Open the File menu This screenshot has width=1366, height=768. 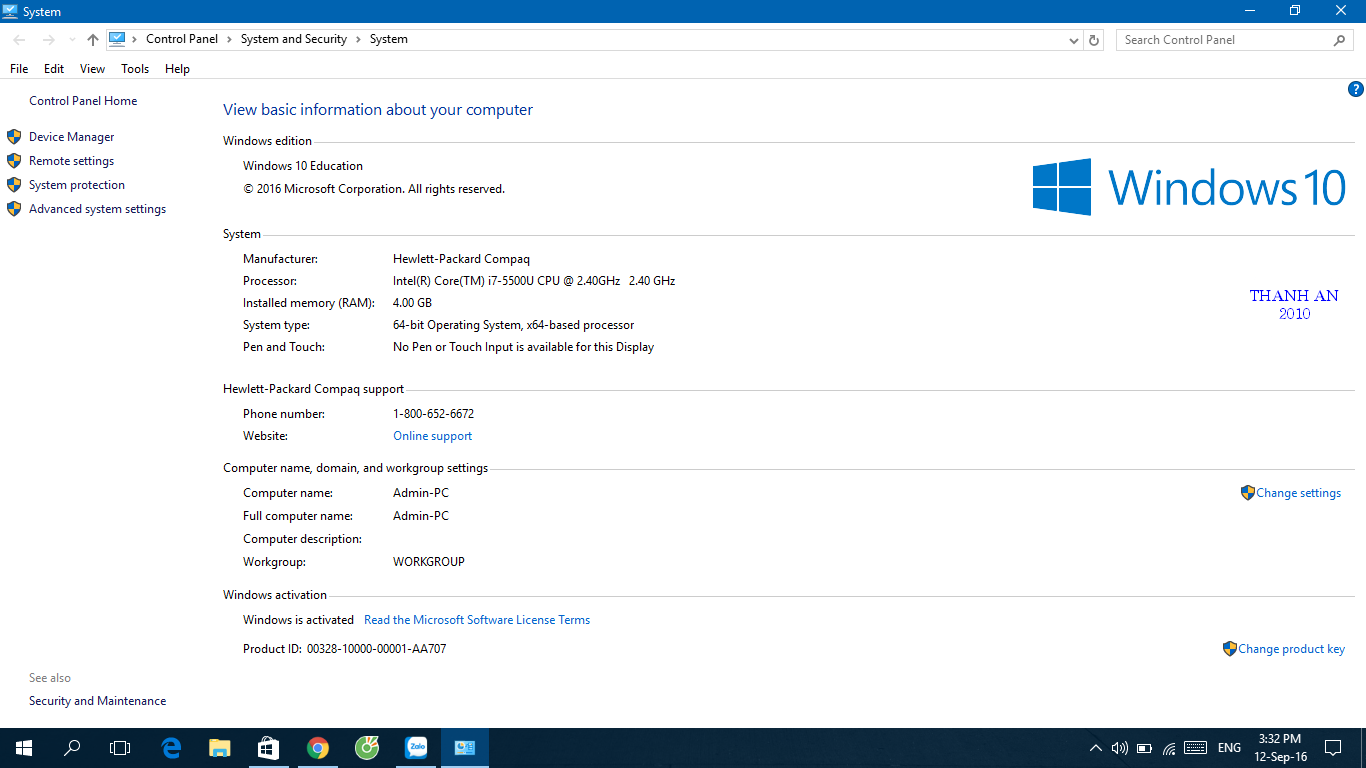click(x=19, y=69)
